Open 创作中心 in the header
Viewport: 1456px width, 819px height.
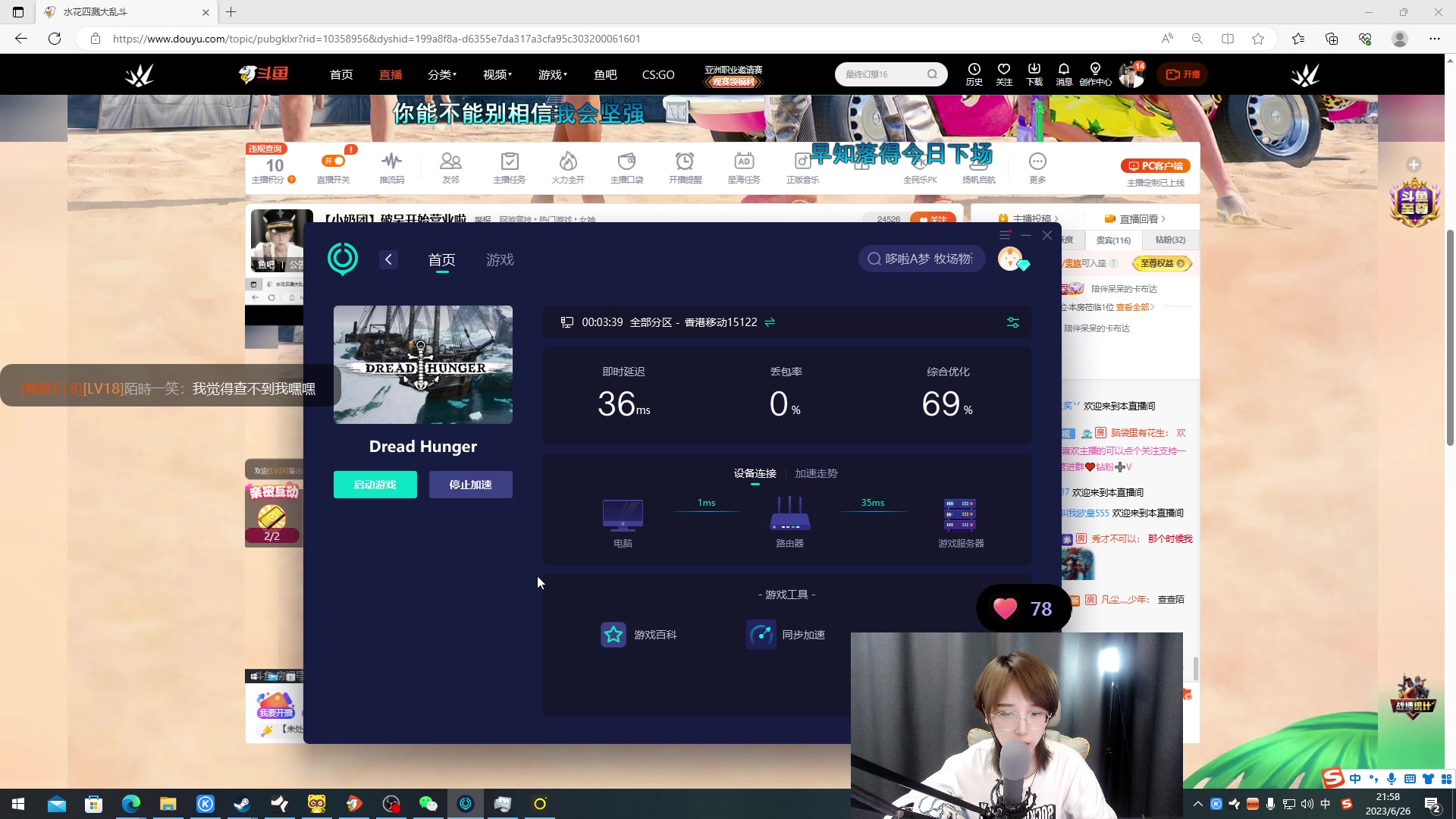point(1095,74)
